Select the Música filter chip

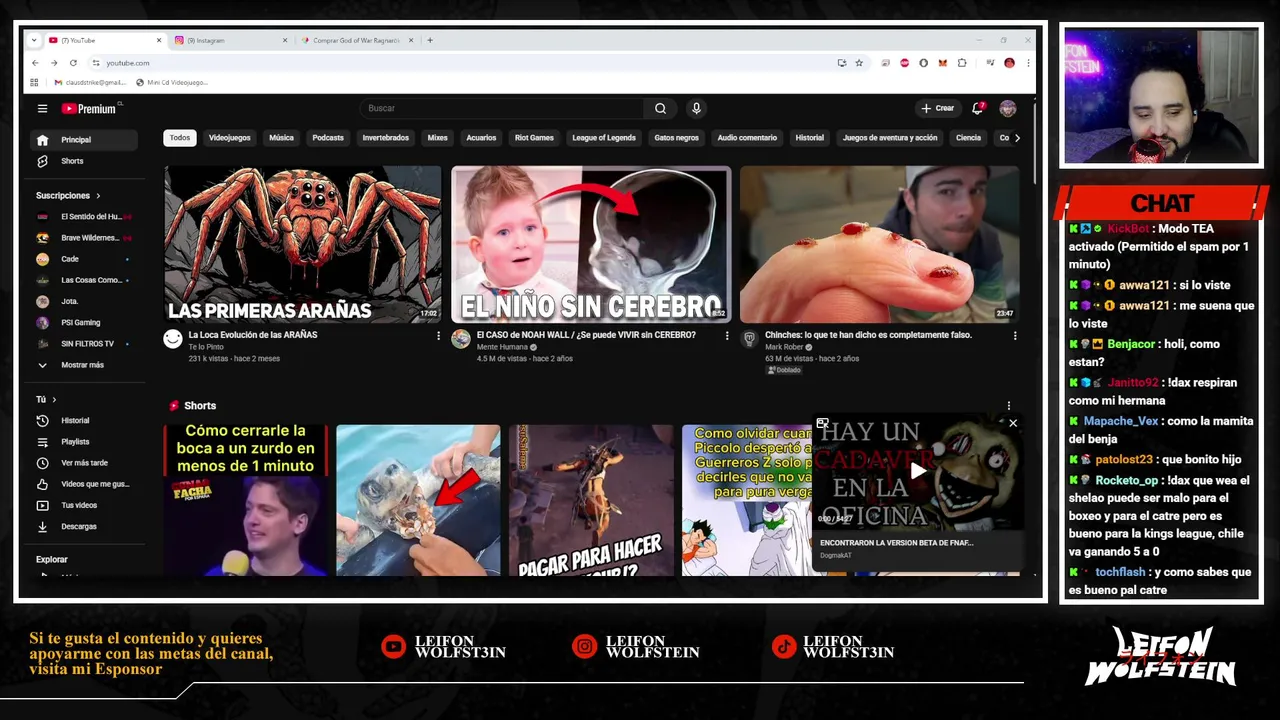[281, 138]
